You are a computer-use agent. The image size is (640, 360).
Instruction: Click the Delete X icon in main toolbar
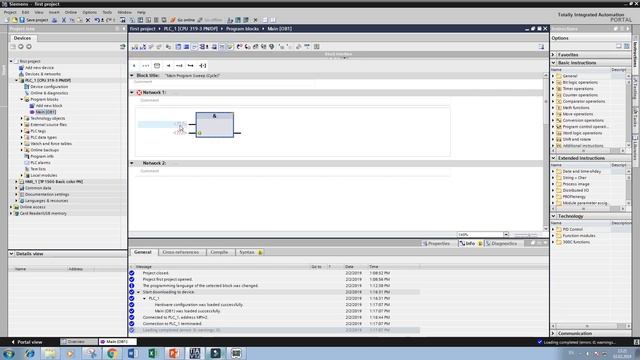pyautogui.click(x=88, y=20)
